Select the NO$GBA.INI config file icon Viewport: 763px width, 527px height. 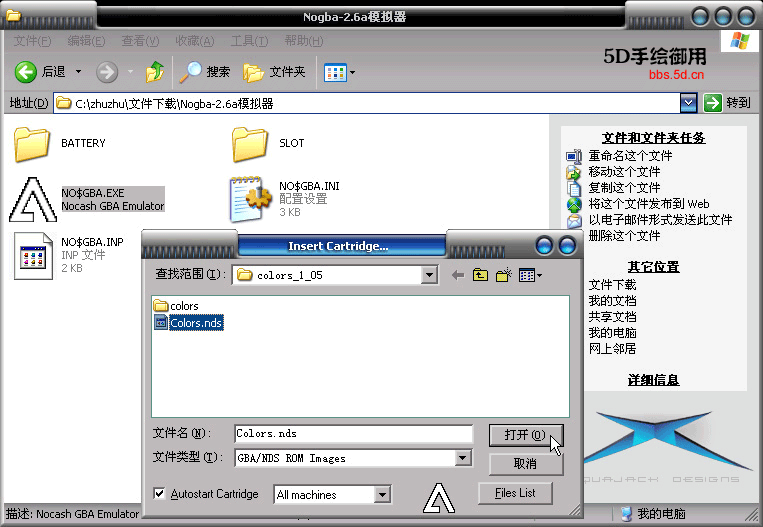click(x=250, y=200)
